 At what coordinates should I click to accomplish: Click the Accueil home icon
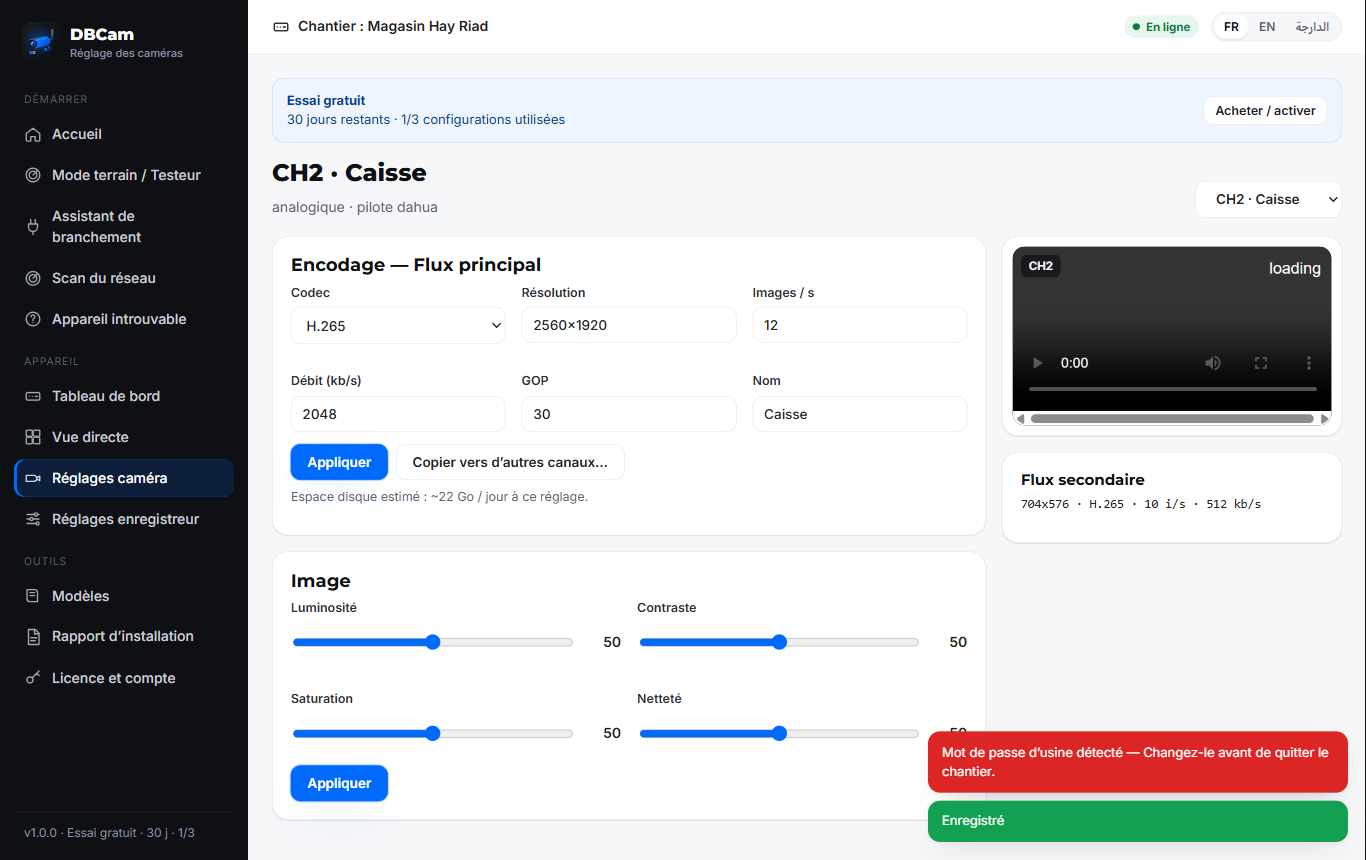(x=33, y=135)
